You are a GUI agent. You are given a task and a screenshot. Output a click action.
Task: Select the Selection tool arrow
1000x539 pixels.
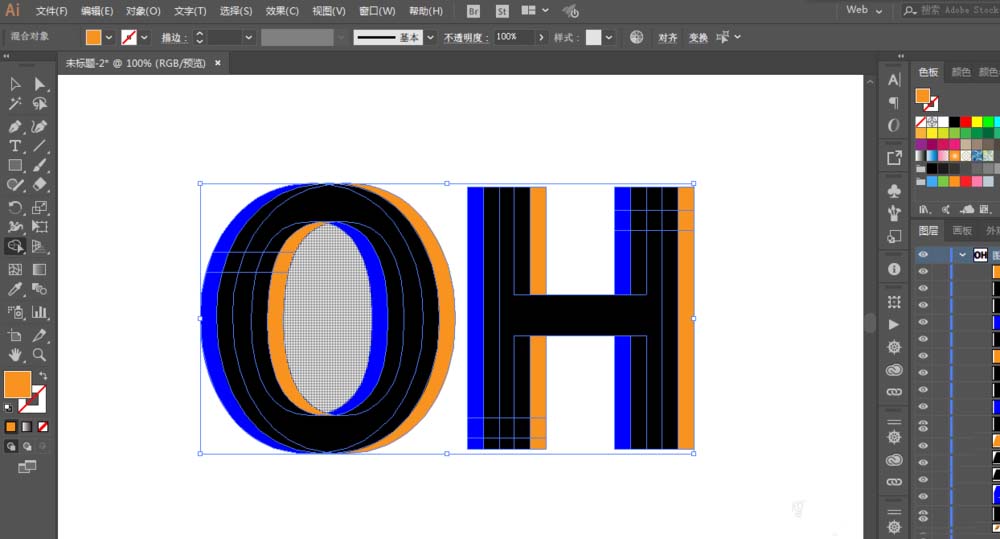(15, 84)
